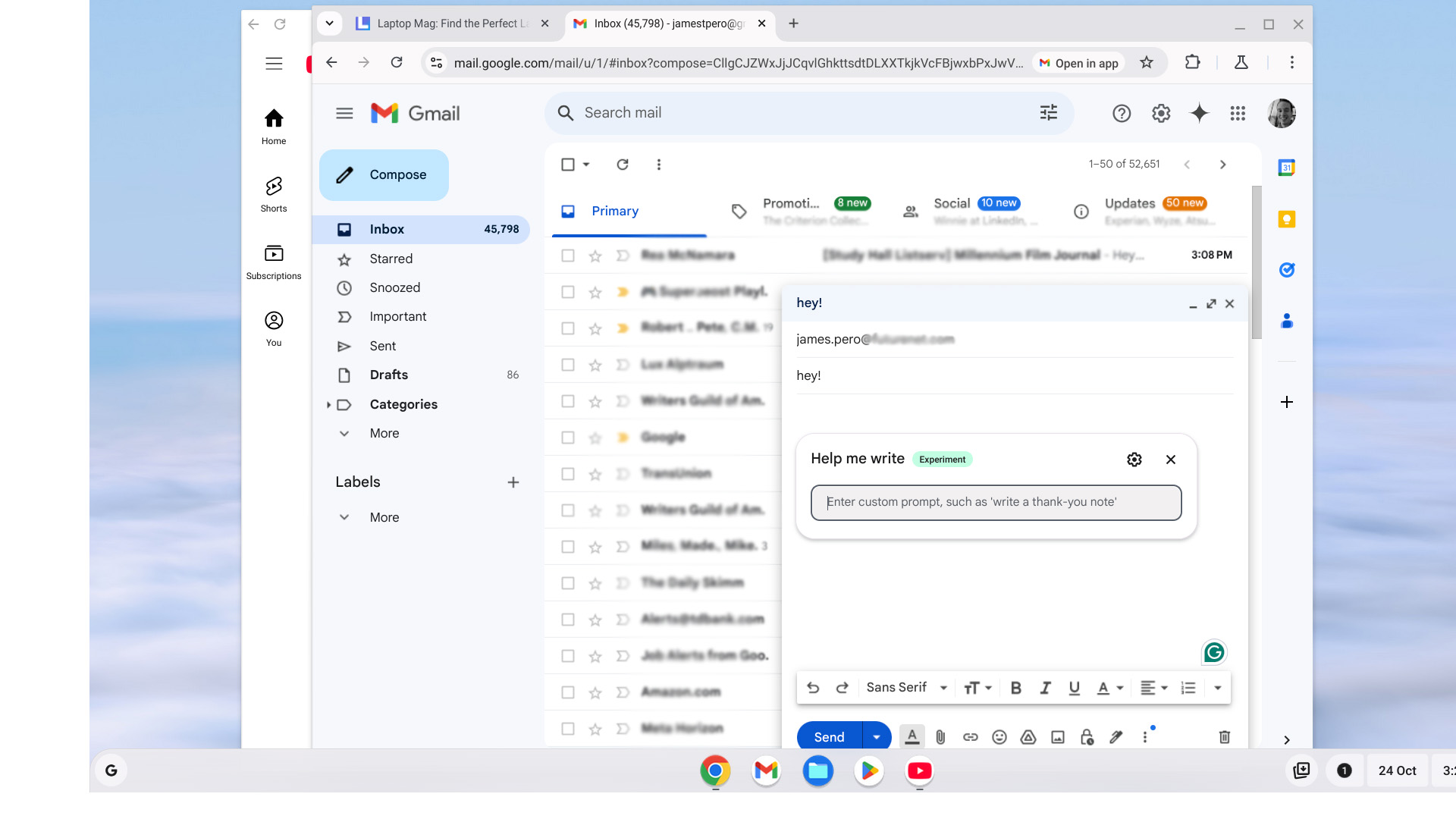Expand the Categories section
Viewport: 1456px width, 819px height.
328,404
